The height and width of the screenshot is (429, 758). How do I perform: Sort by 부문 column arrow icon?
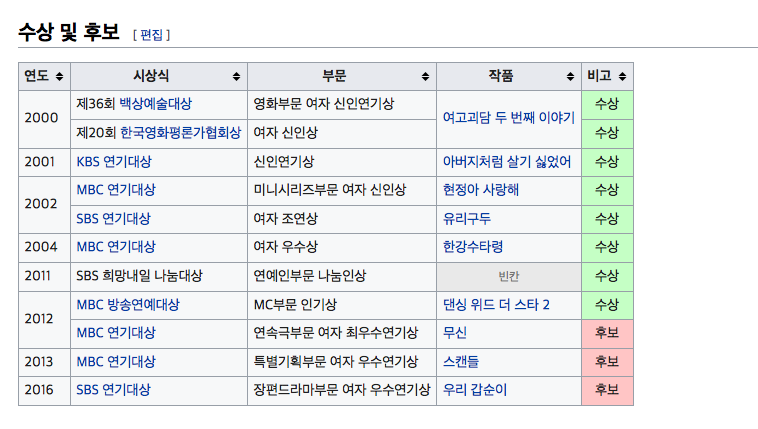(425, 77)
